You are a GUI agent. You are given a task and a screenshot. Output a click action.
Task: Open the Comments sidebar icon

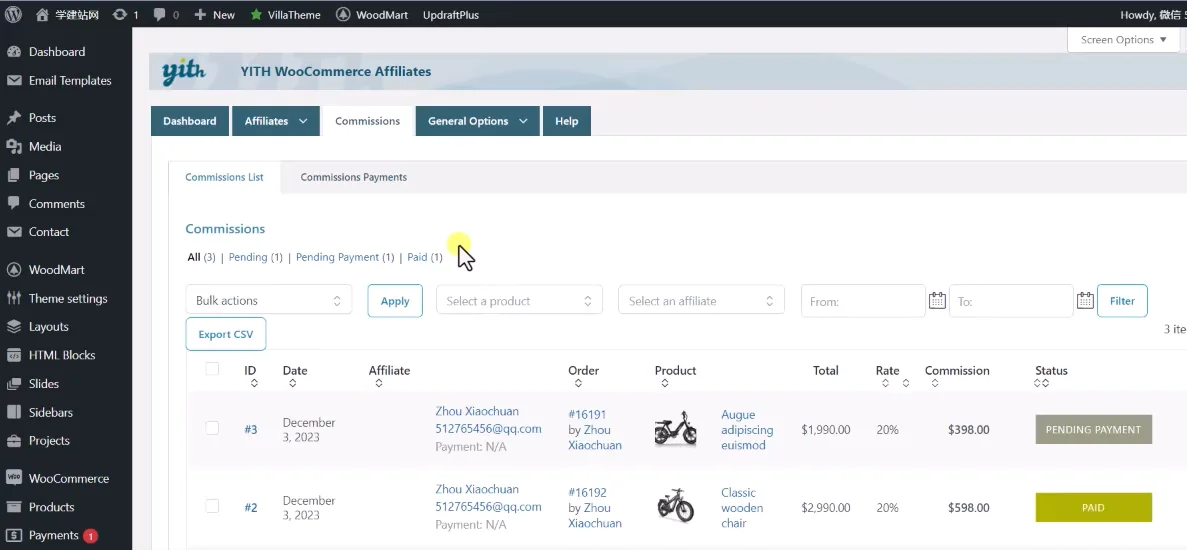pyautogui.click(x=14, y=204)
